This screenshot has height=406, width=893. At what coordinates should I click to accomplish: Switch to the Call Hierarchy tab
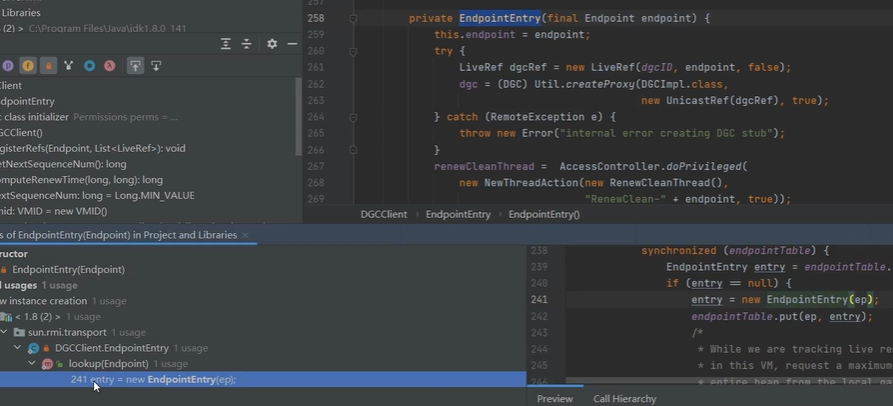click(624, 398)
